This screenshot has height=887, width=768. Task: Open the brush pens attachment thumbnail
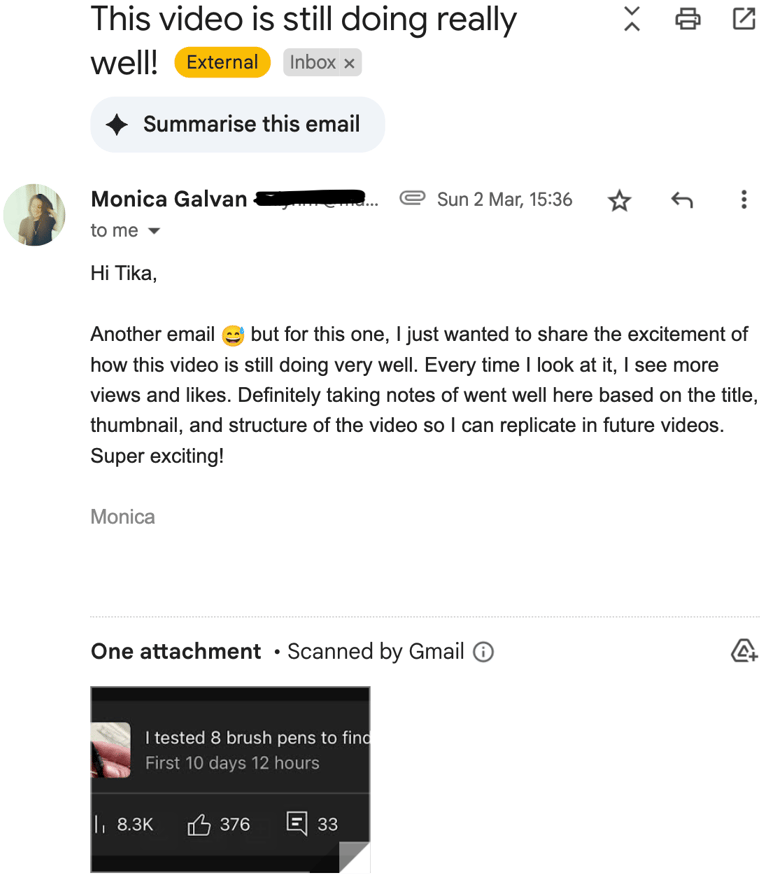point(230,779)
